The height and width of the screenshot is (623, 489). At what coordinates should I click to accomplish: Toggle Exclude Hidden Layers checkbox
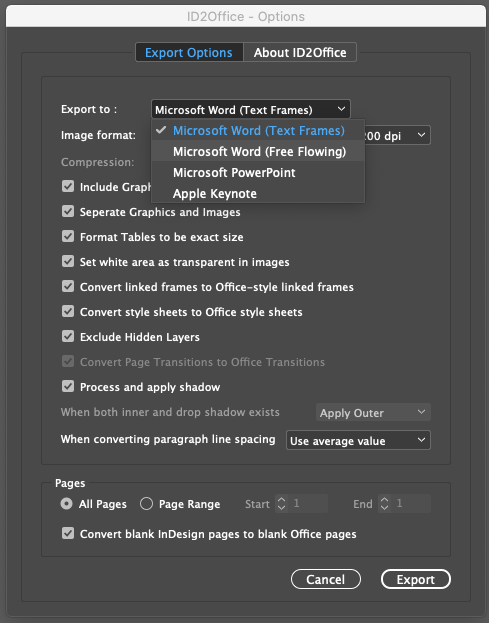(68, 337)
